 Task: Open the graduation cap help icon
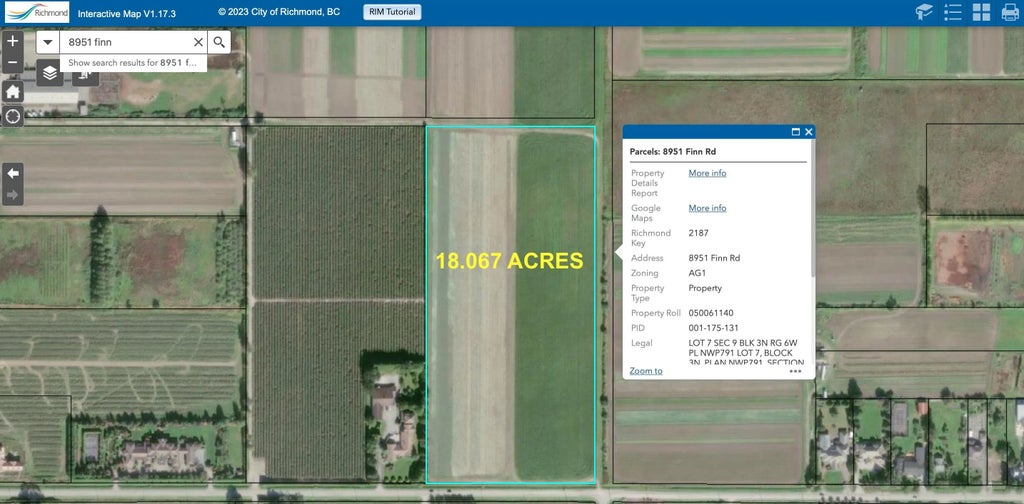click(923, 12)
